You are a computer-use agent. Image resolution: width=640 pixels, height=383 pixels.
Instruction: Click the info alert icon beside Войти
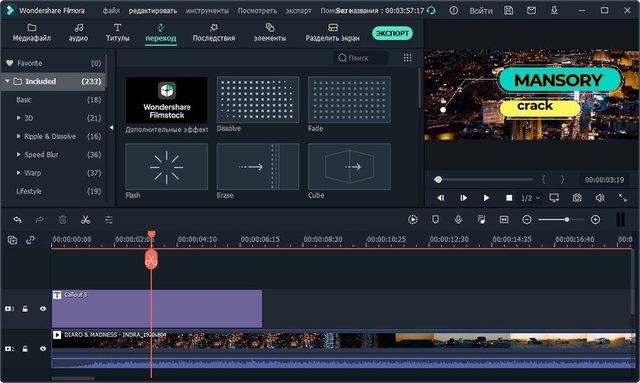(x=454, y=11)
